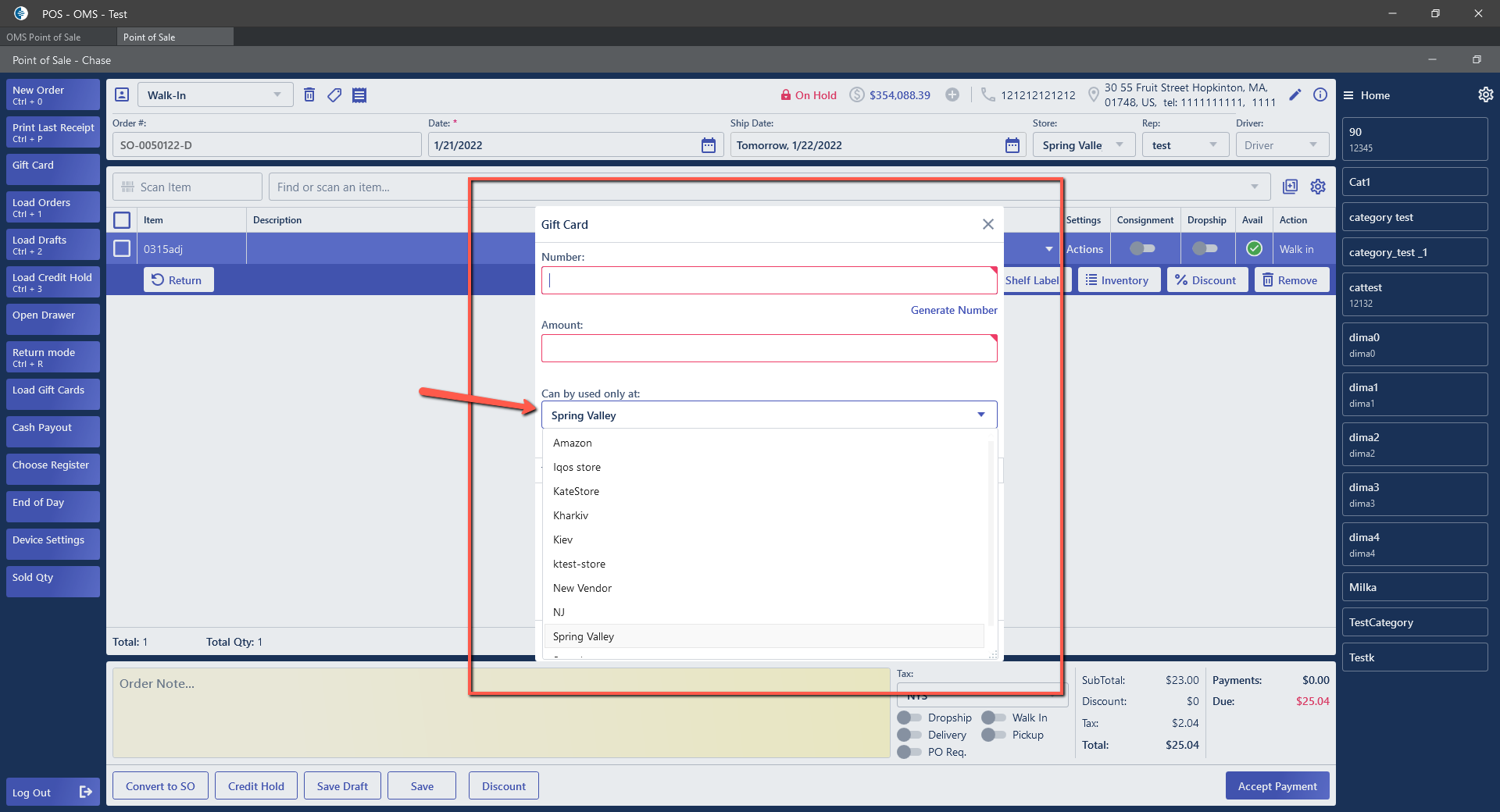Focus the gift card Amount field

pyautogui.click(x=770, y=348)
